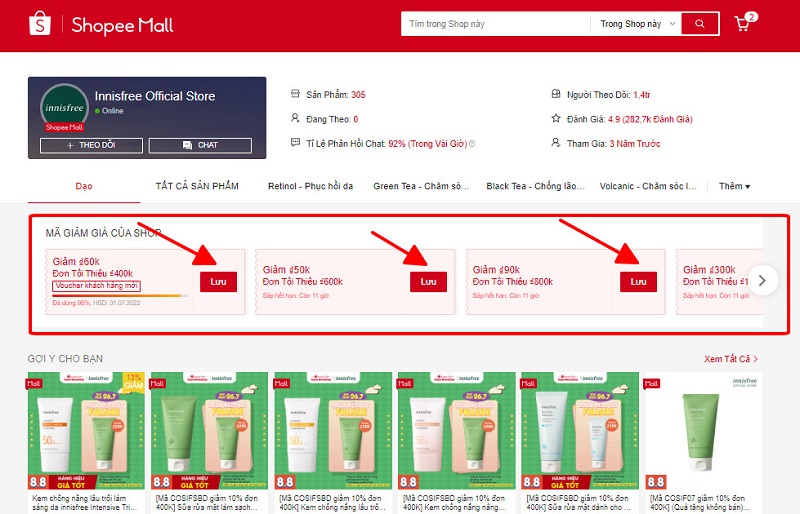This screenshot has width=800, height=514.
Task: Click the followers icon next to Người Theo Dõi
Action: click(x=557, y=95)
